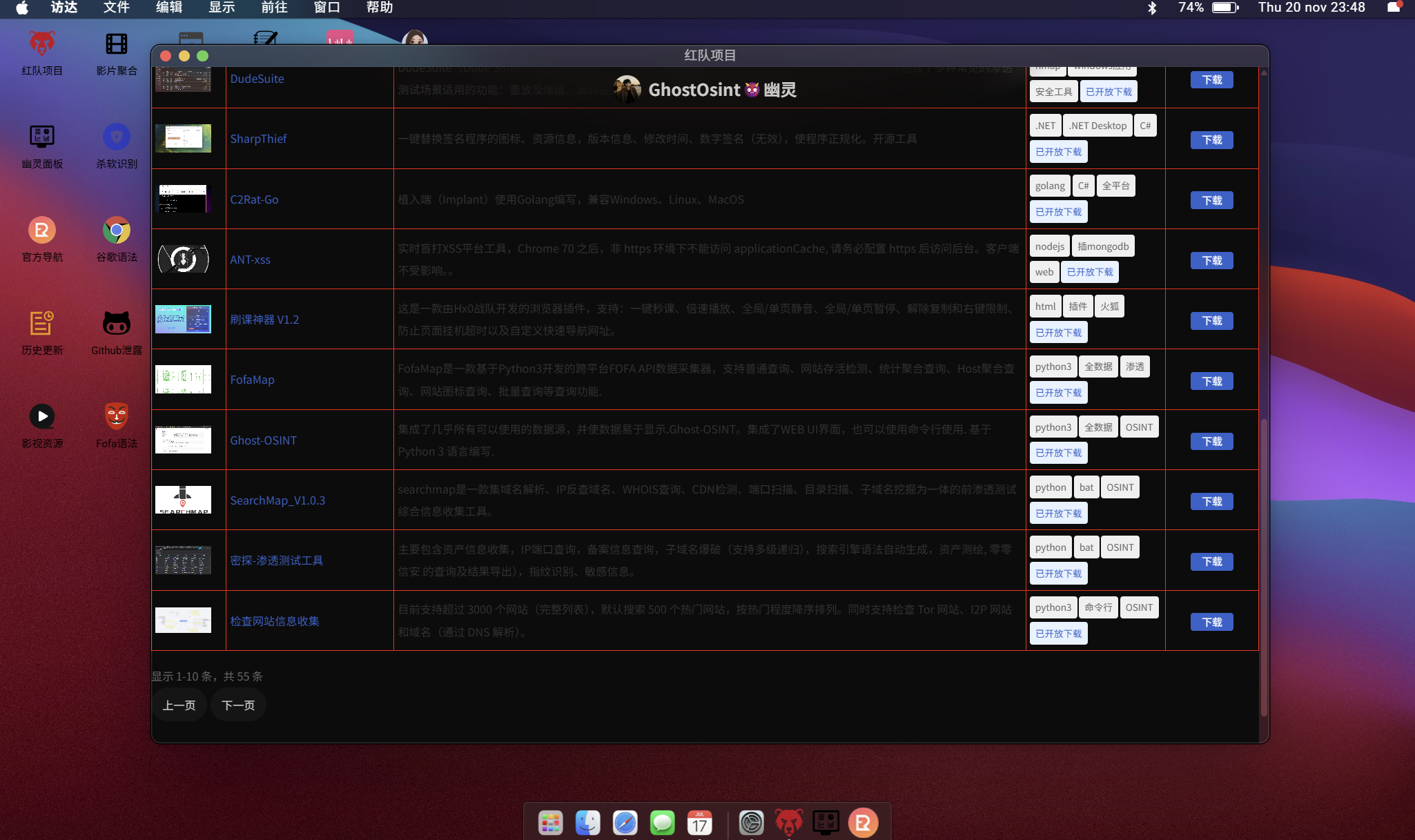Open the FofaMap project link

click(252, 380)
